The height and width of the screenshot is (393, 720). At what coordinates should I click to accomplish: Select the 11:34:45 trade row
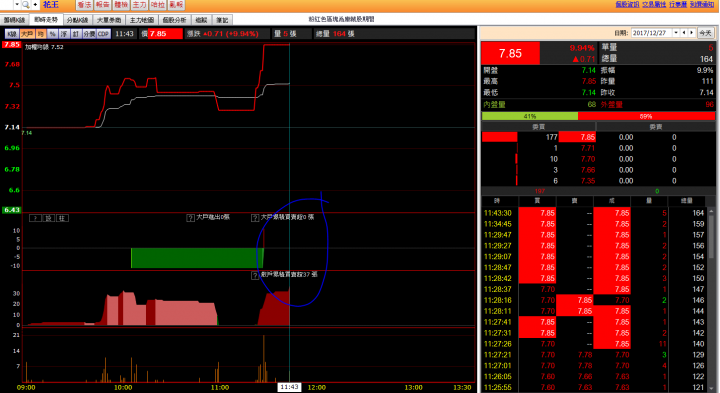594,224
